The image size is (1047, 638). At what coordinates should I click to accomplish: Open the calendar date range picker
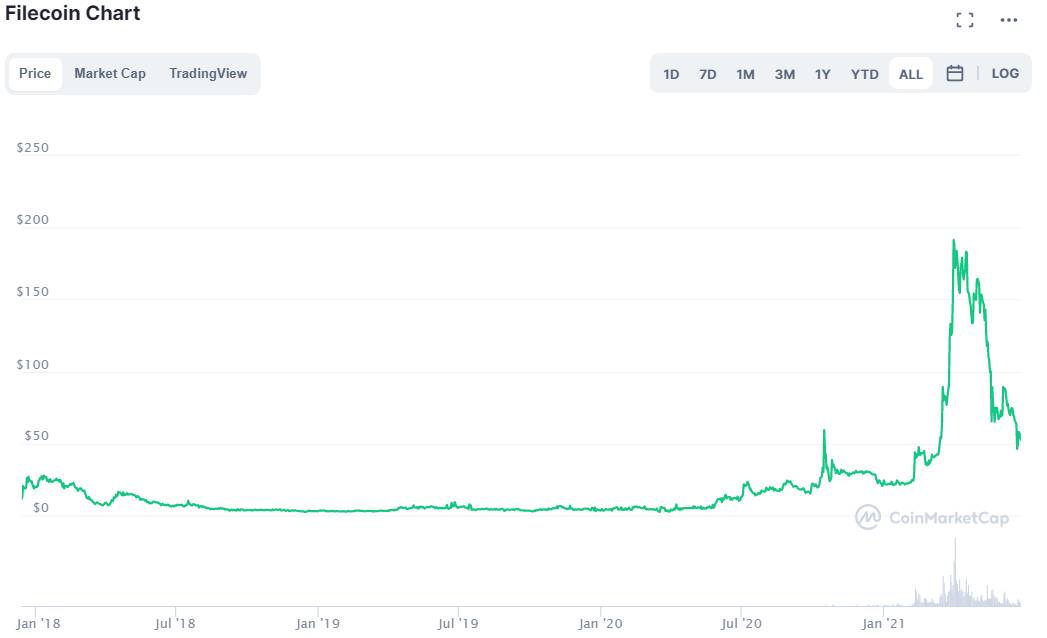pos(954,73)
